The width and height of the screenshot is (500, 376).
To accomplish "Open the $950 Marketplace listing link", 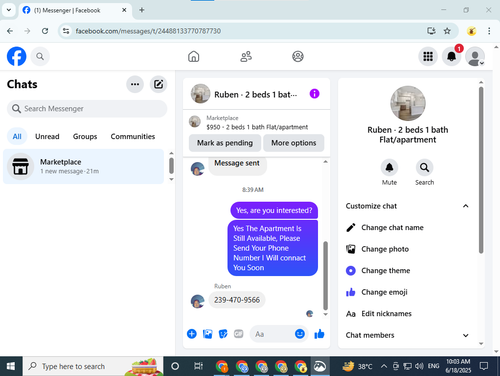I will click(257, 123).
